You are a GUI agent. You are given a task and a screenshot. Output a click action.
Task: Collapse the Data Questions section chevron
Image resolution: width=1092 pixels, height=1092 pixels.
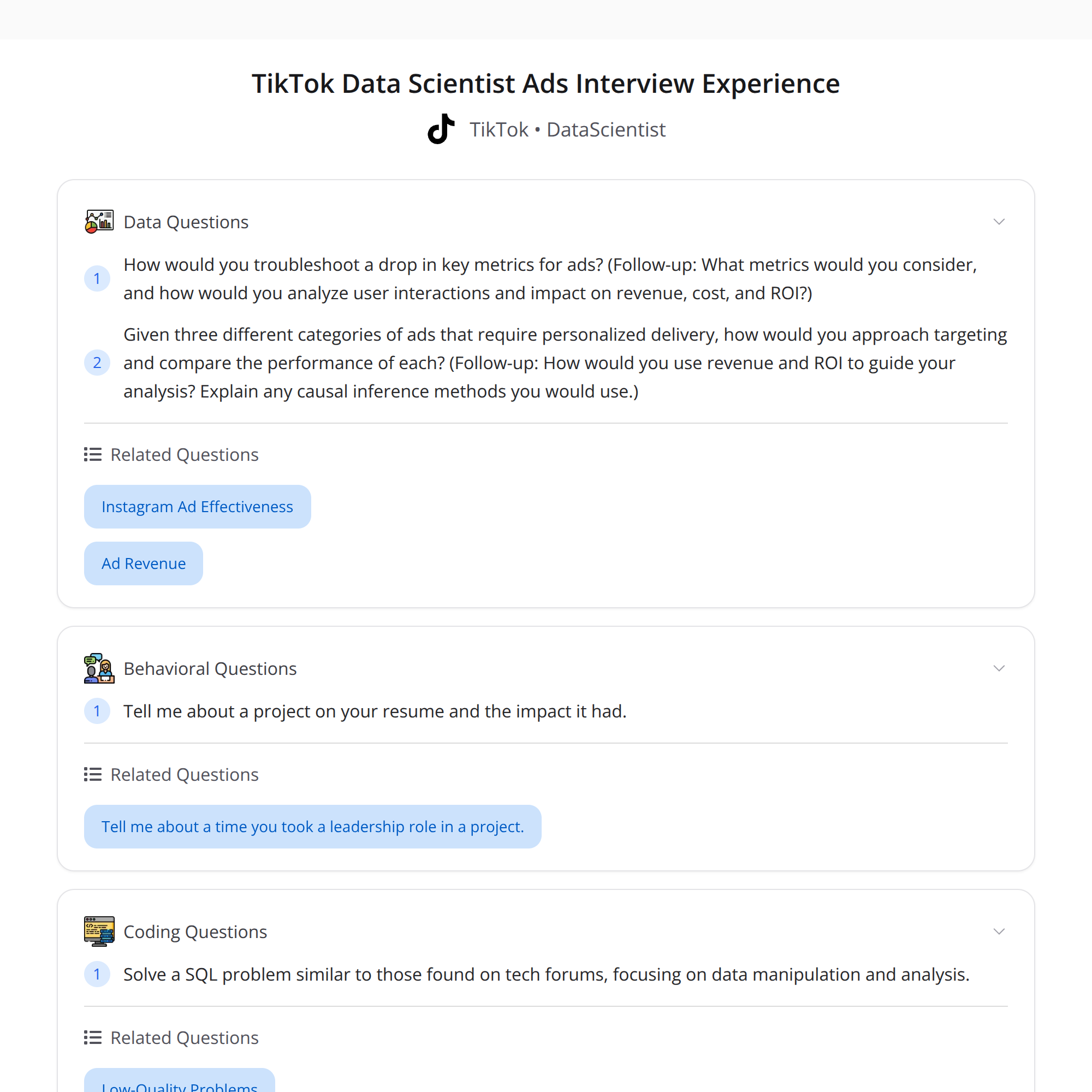coord(999,222)
